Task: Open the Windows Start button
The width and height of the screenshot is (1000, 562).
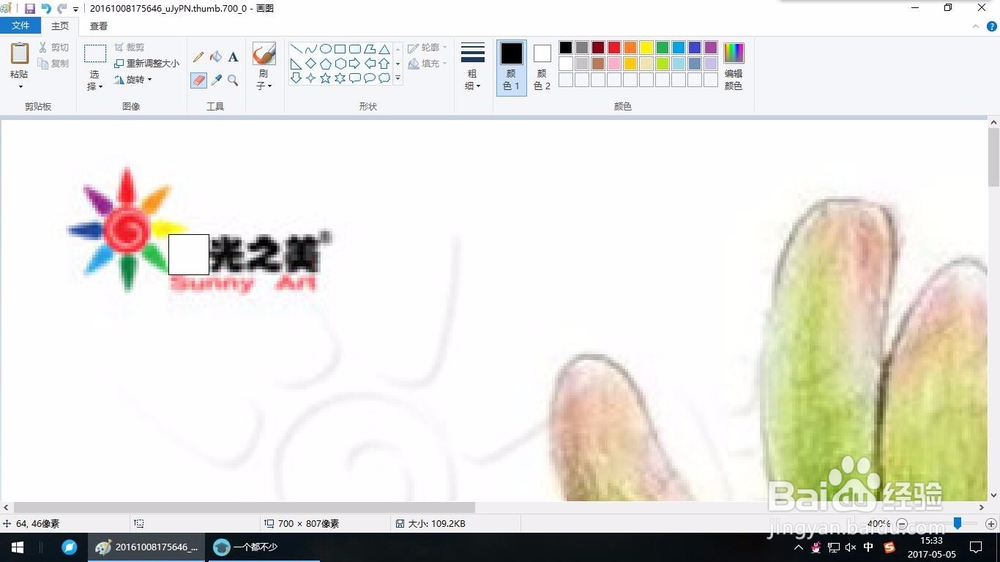Action: [17, 547]
